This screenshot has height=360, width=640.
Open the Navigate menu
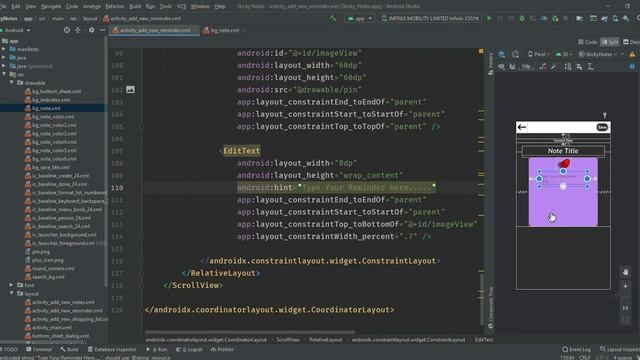(x=51, y=6)
